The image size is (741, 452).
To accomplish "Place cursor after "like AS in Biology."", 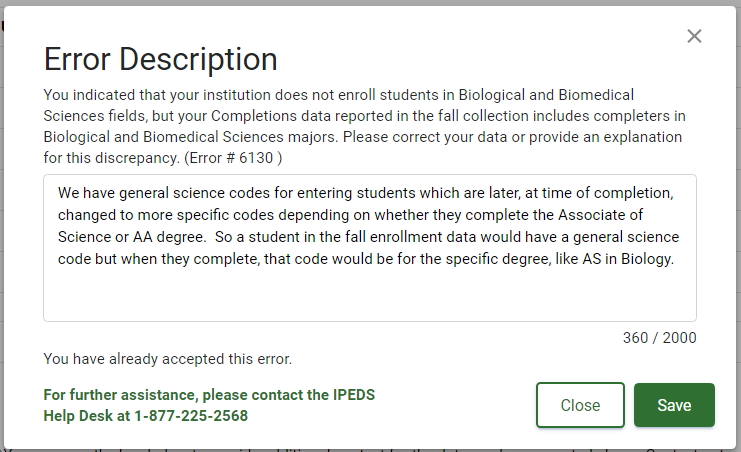I will [x=675, y=259].
